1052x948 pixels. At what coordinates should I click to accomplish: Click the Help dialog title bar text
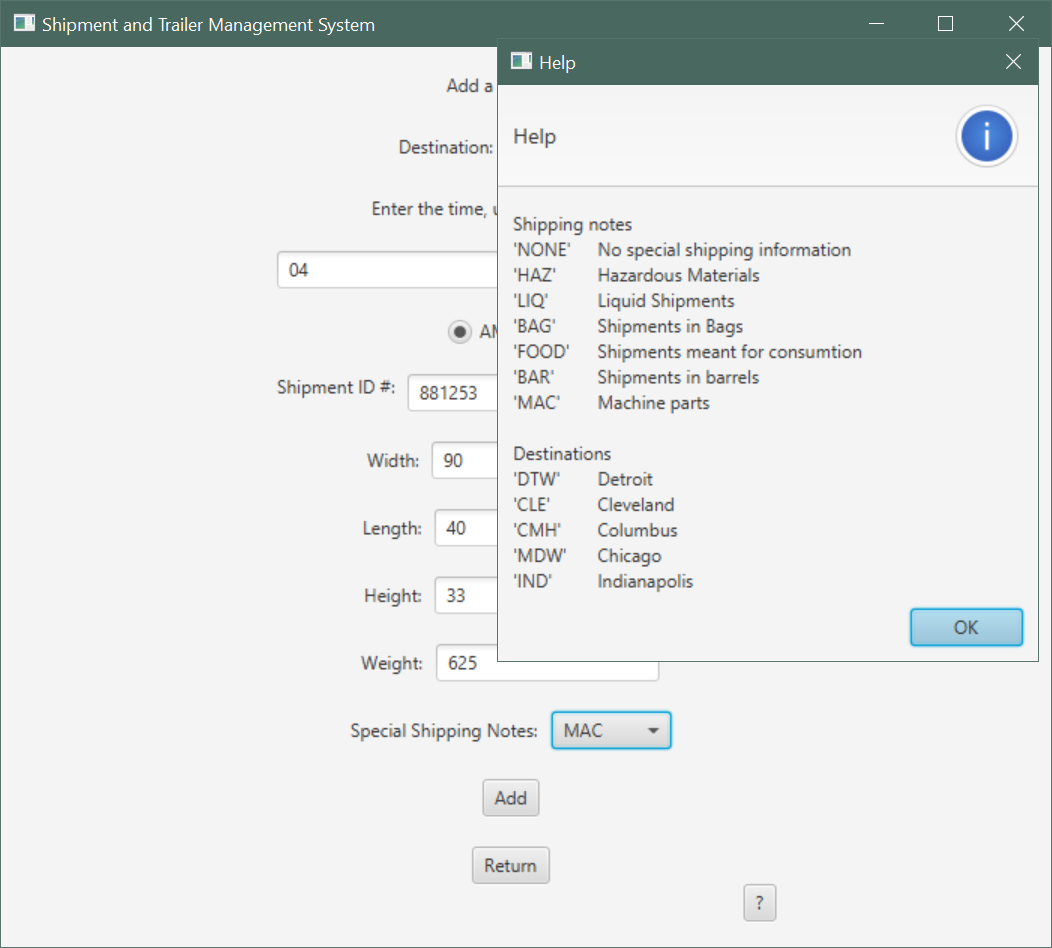click(558, 61)
